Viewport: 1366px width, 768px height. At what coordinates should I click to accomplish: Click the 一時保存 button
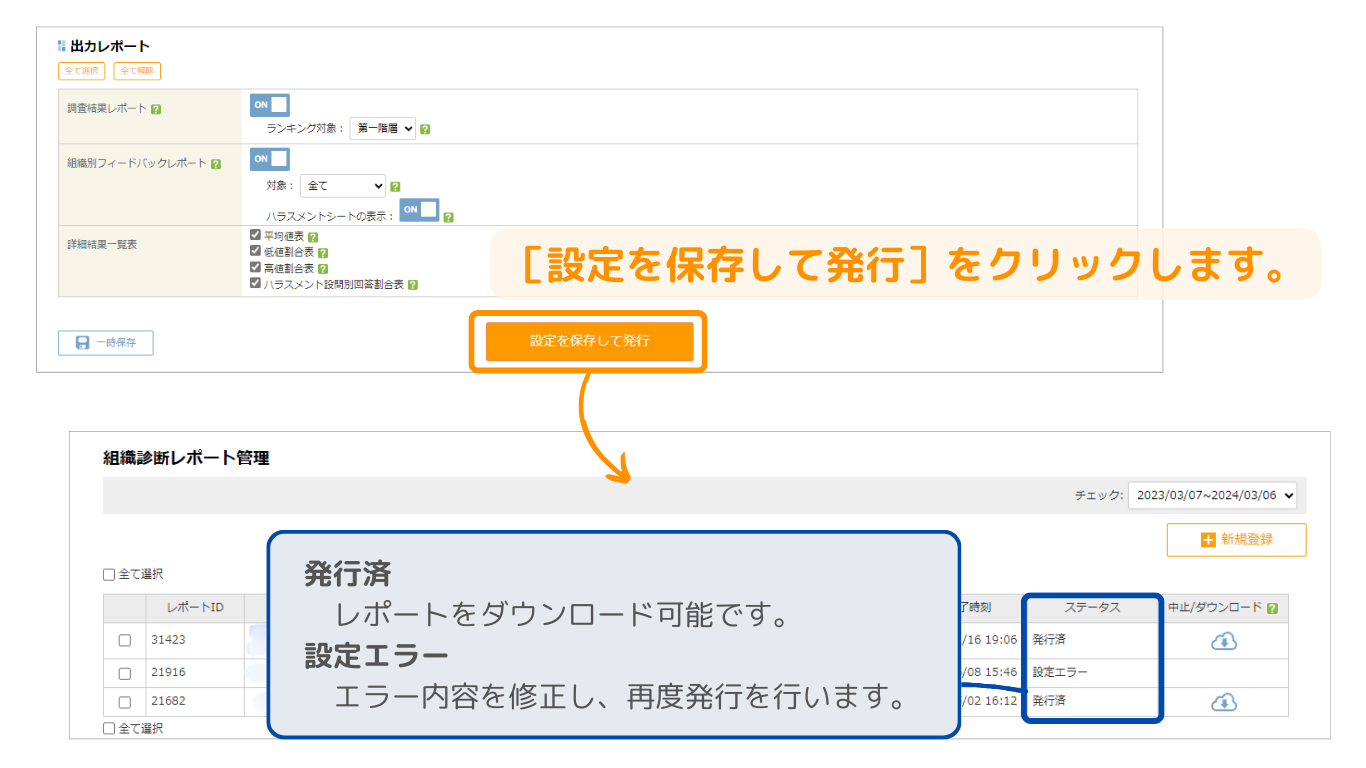pyautogui.click(x=106, y=343)
